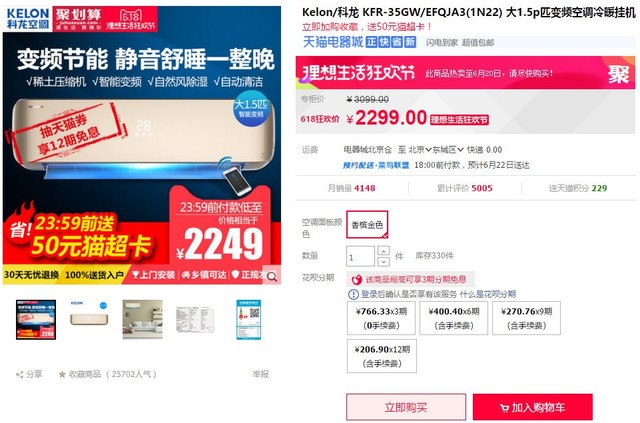Click the quantity input field
Viewport: 640px width, 423px height.
(360, 256)
